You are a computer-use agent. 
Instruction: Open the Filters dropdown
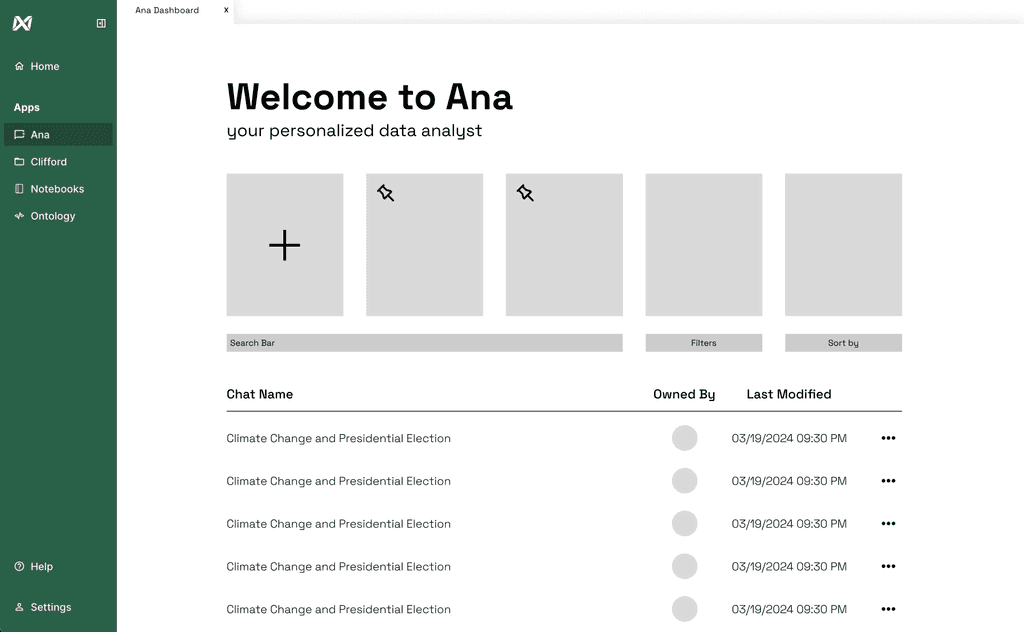[x=703, y=343]
